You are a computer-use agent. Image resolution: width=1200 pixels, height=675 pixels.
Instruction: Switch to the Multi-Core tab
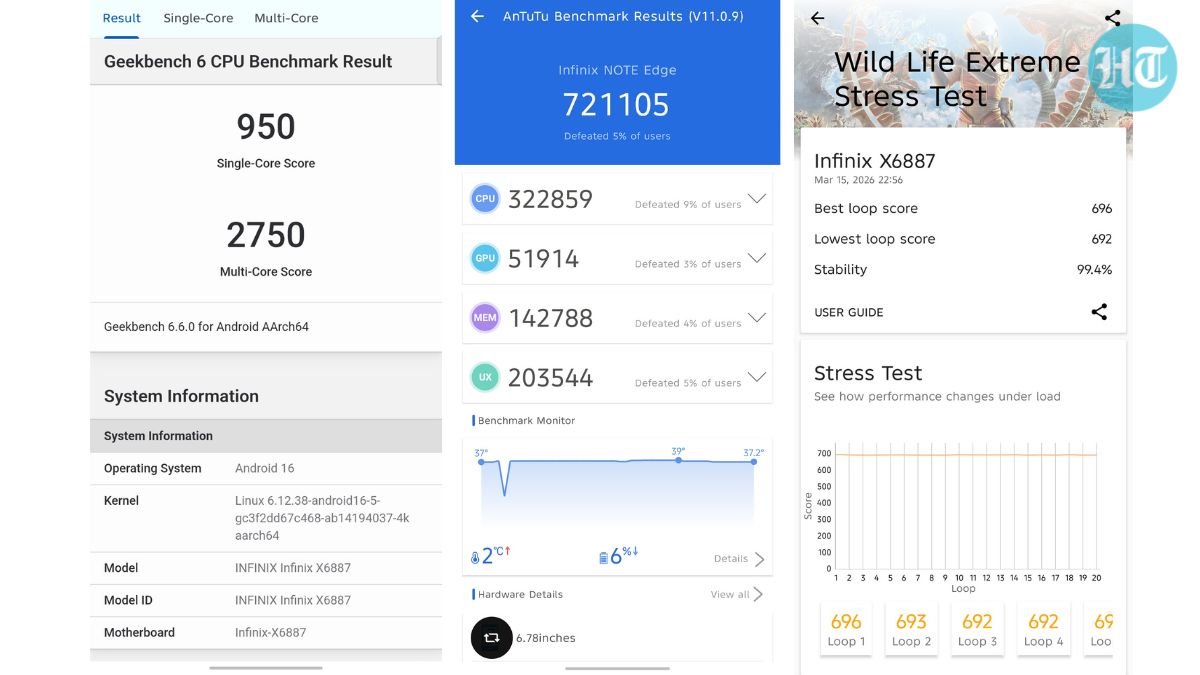[x=286, y=18]
